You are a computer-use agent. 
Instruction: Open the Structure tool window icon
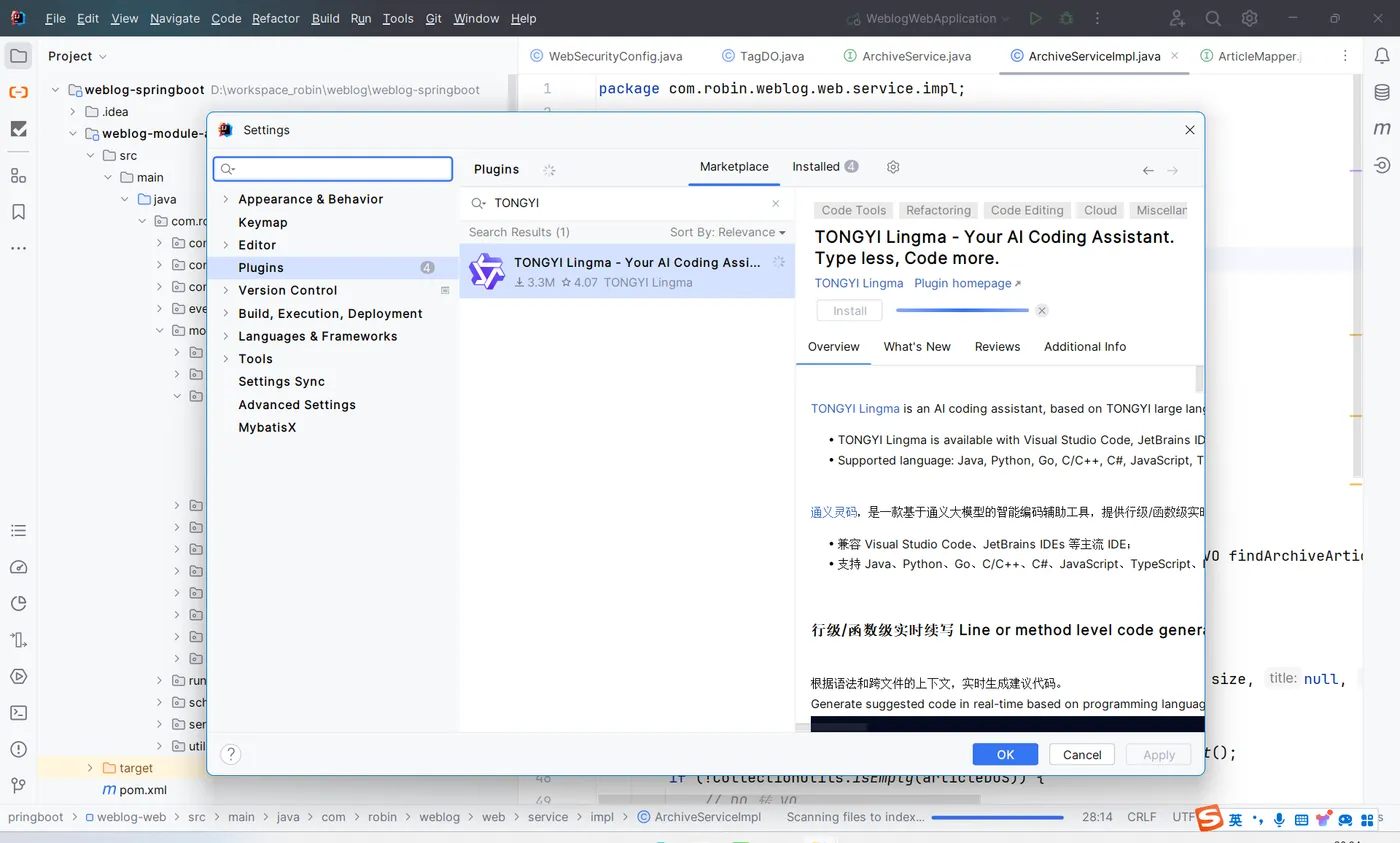click(18, 175)
